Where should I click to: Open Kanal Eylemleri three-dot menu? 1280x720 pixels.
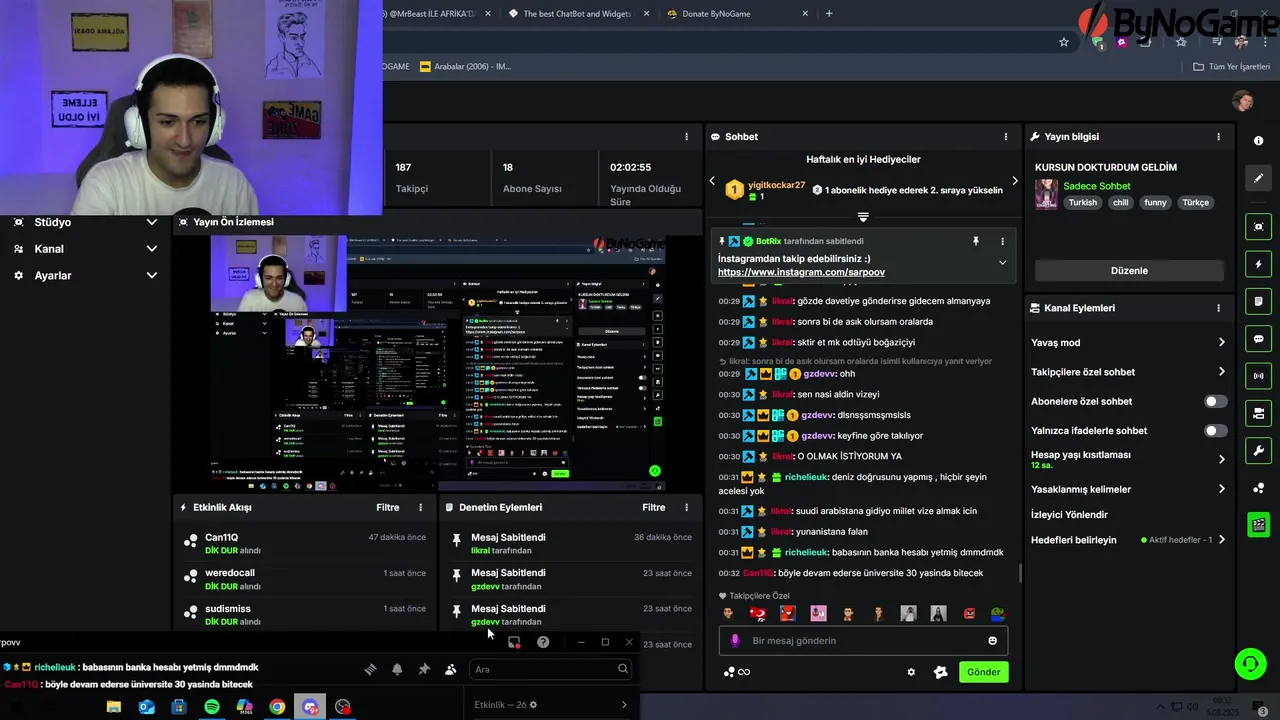(x=1218, y=308)
